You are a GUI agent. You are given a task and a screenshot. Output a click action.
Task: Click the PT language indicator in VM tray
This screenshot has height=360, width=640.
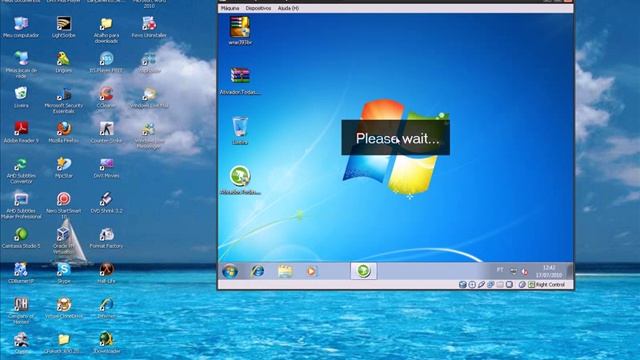pyautogui.click(x=500, y=270)
